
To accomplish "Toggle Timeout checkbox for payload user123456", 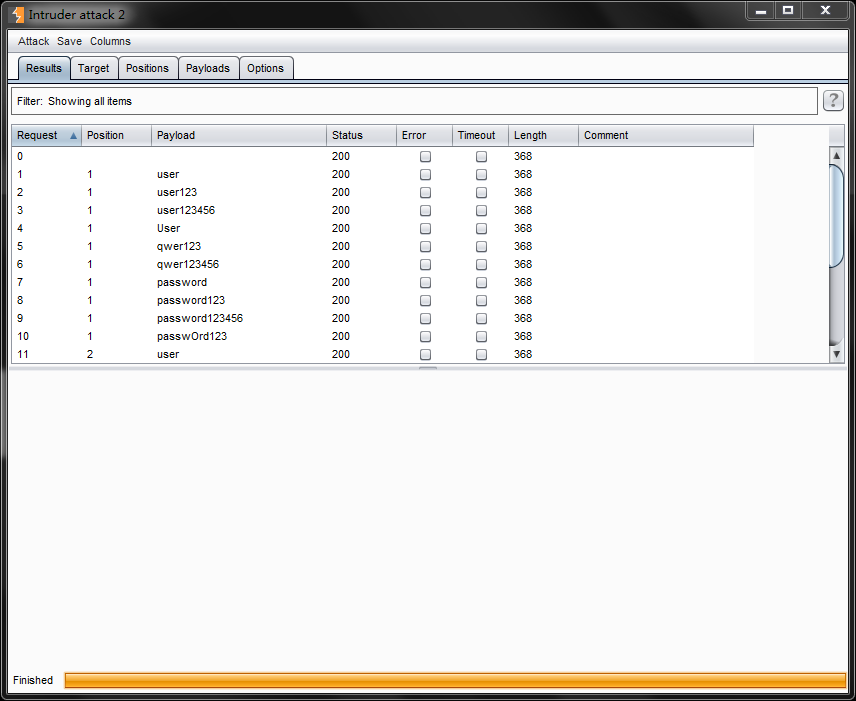I will 481,211.
